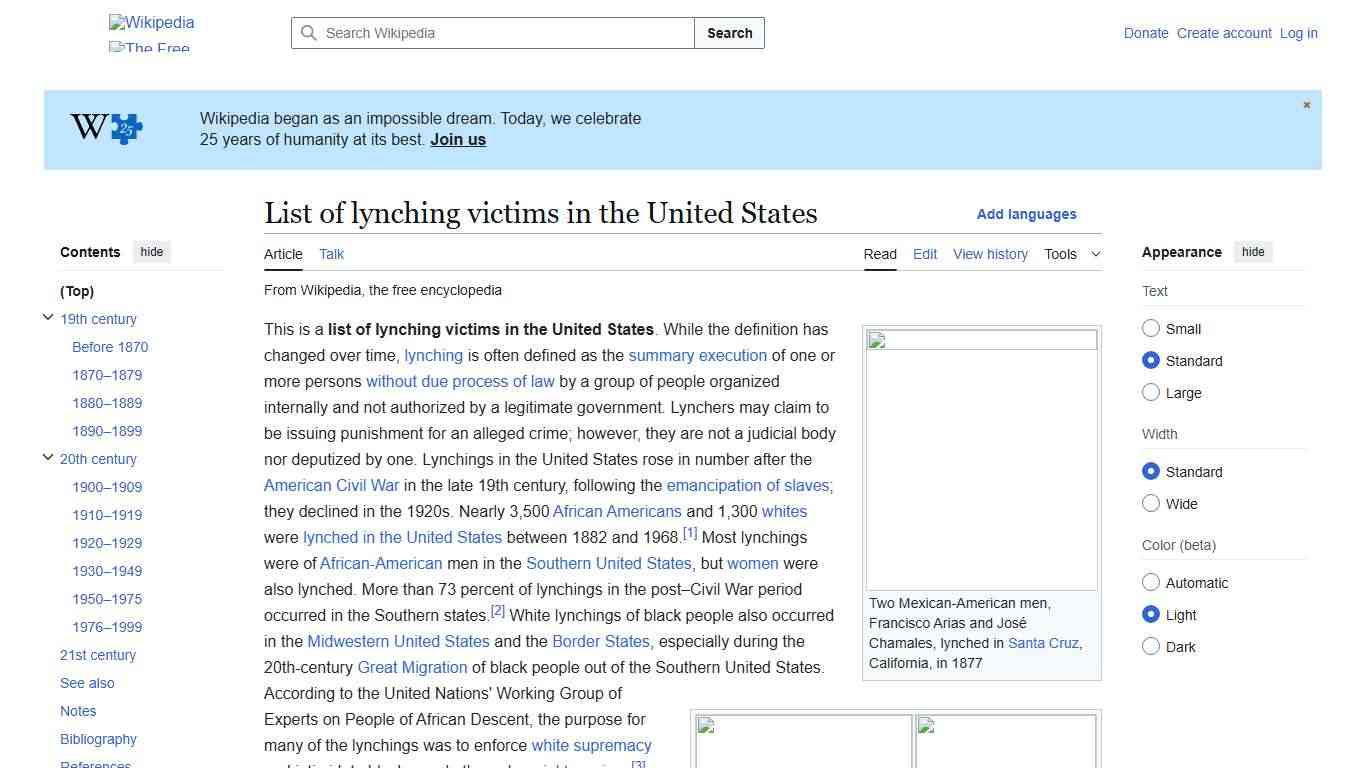The height and width of the screenshot is (768, 1366).
Task: Click the Wikipedia logo
Action: tap(150, 23)
